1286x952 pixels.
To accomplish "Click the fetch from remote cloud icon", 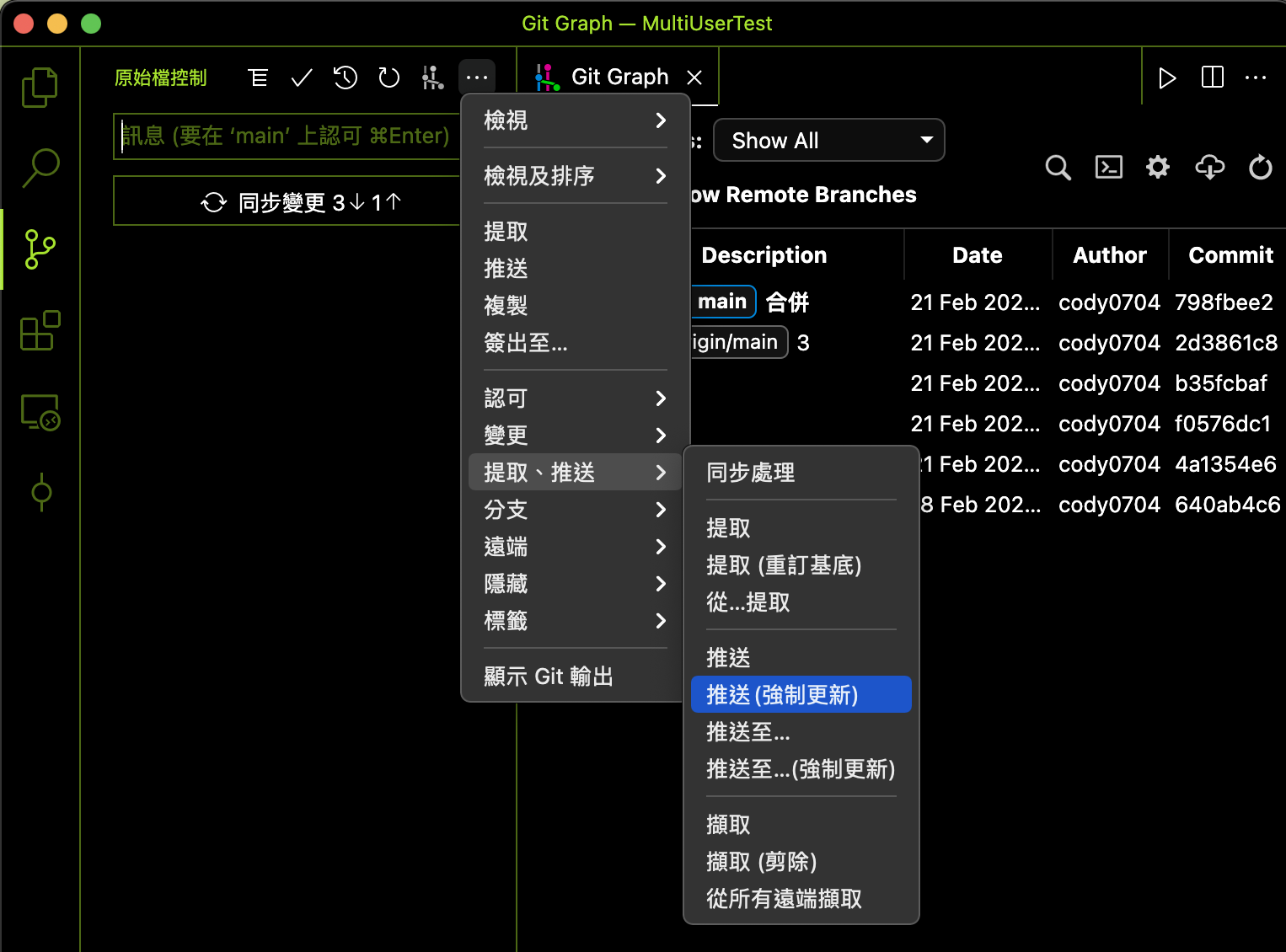I will 1209,167.
